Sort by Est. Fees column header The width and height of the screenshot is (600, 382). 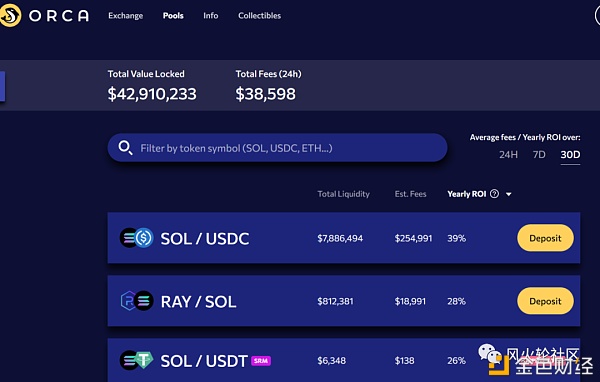tap(410, 194)
